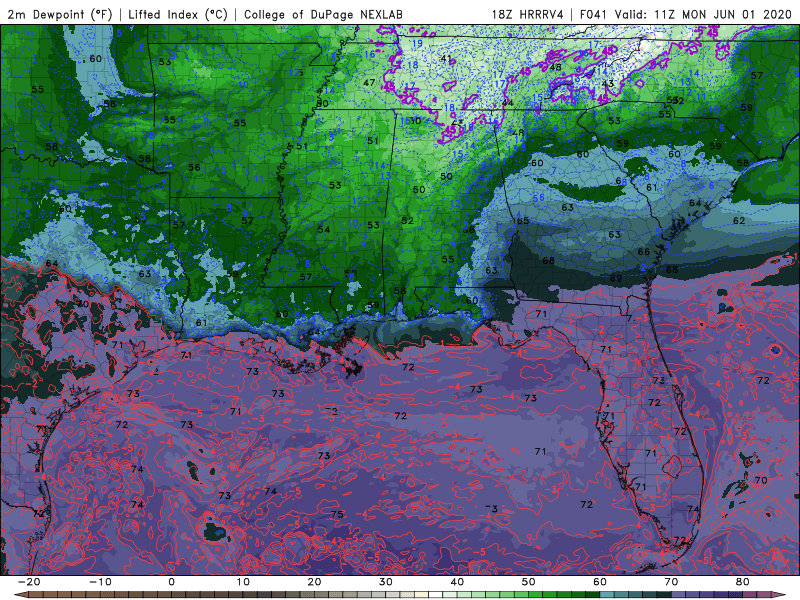Viewport: 800px width, 600px height.
Task: Click the left arrow end of the colorbar
Action: click(20, 595)
